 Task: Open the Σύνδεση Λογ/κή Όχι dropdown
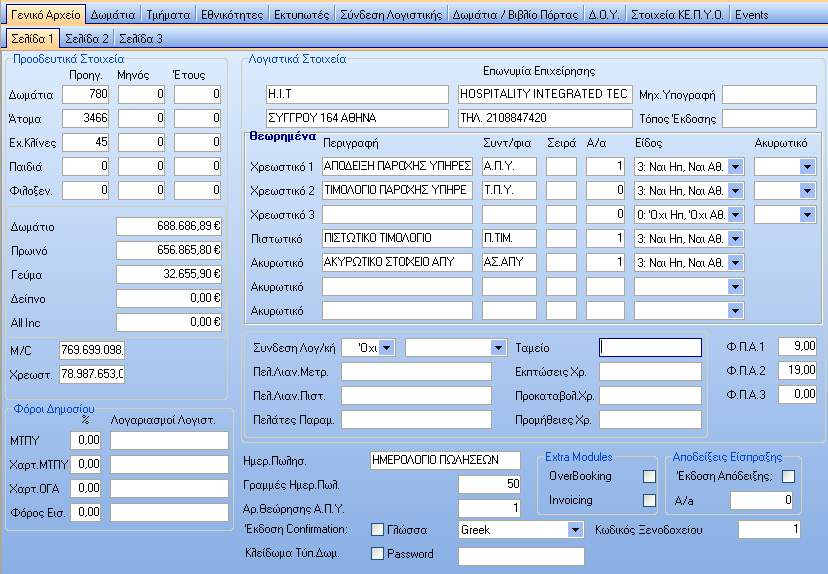[387, 348]
